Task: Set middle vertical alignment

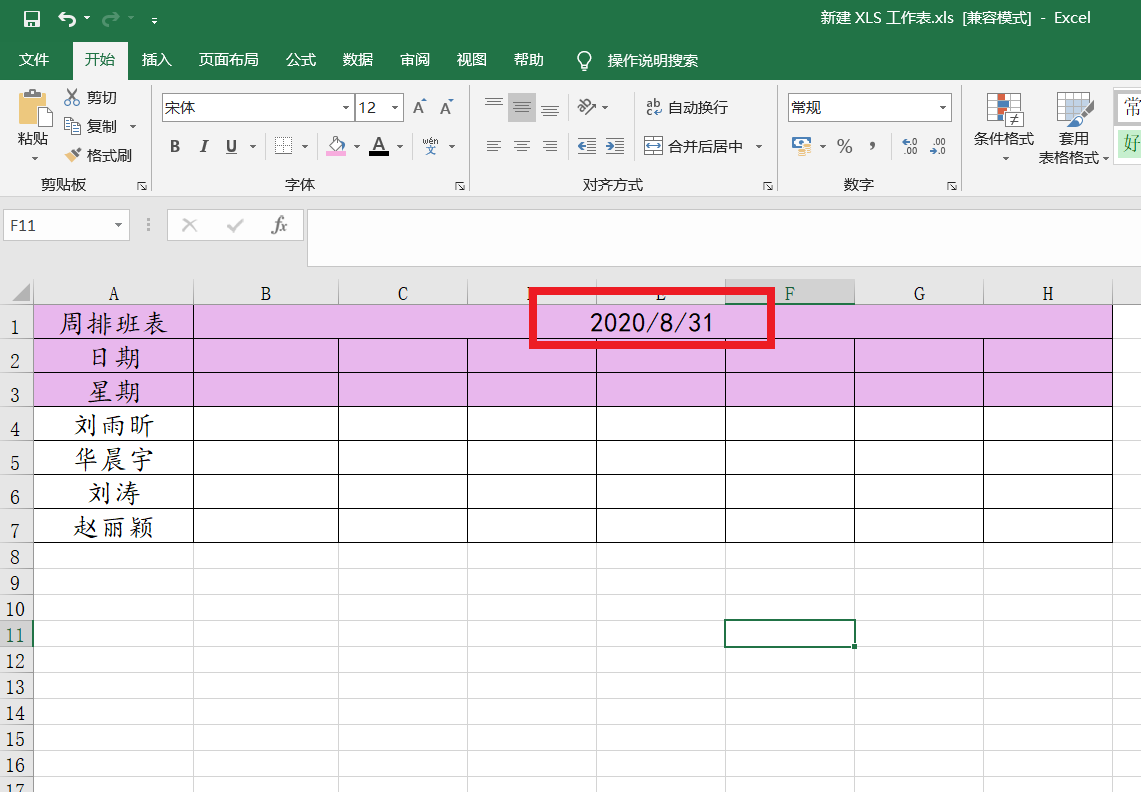Action: pos(522,108)
